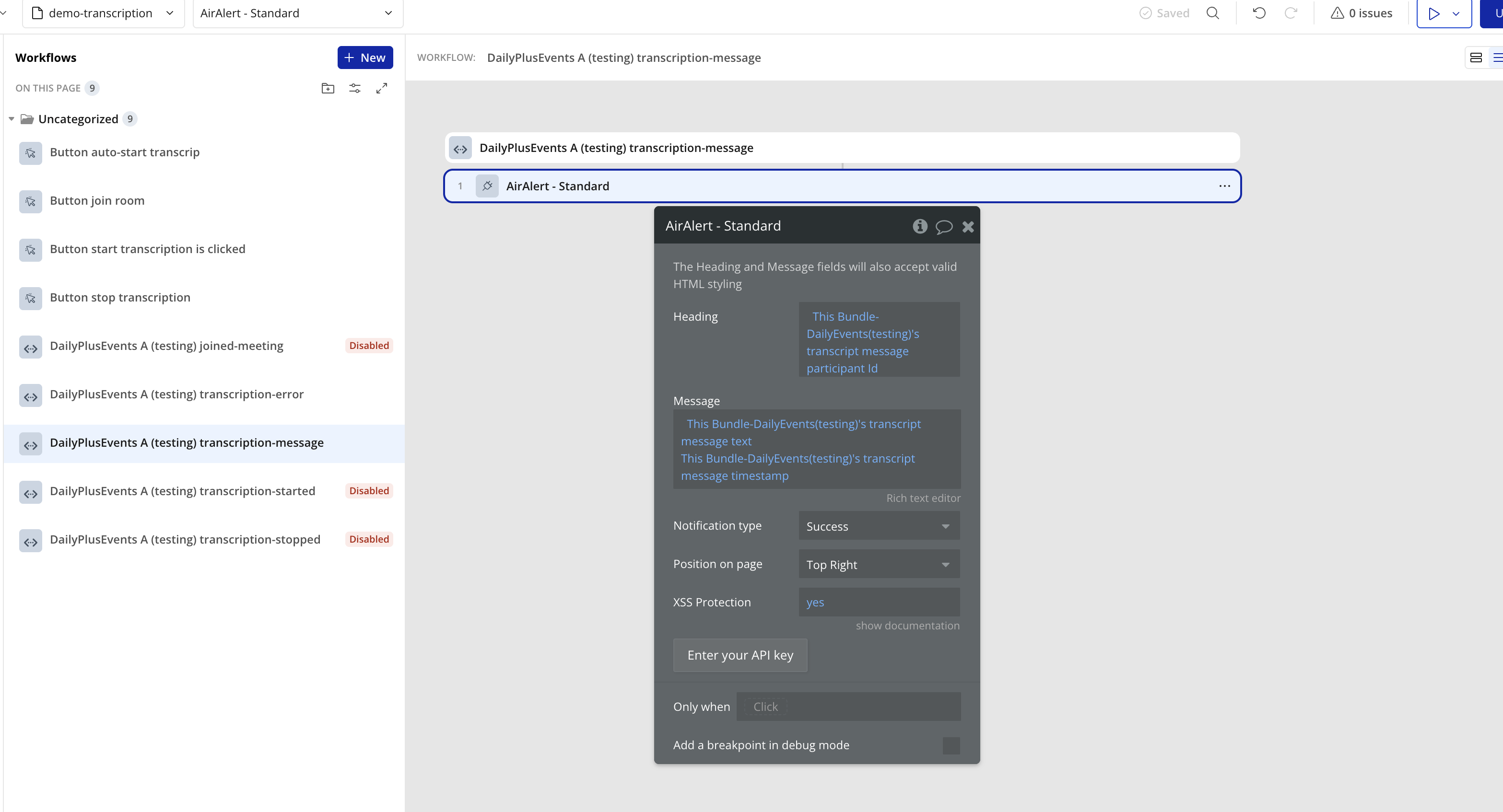Select the transcription-error workflow in list

[x=176, y=394]
